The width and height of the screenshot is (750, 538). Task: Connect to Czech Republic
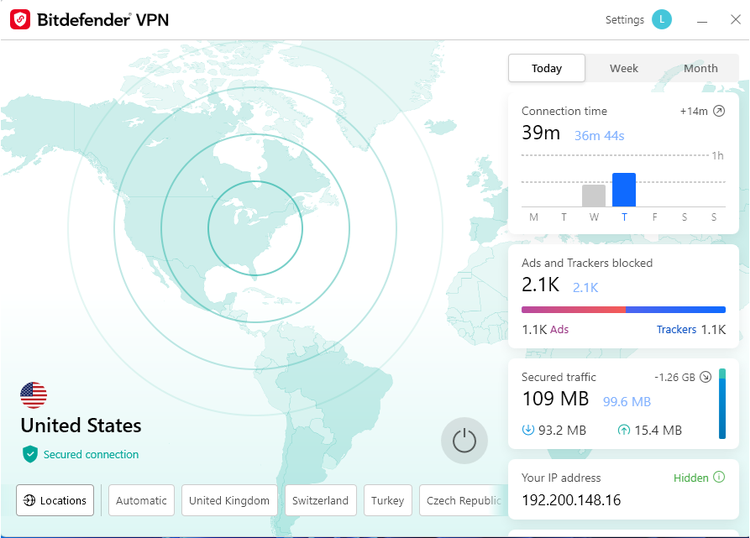463,500
